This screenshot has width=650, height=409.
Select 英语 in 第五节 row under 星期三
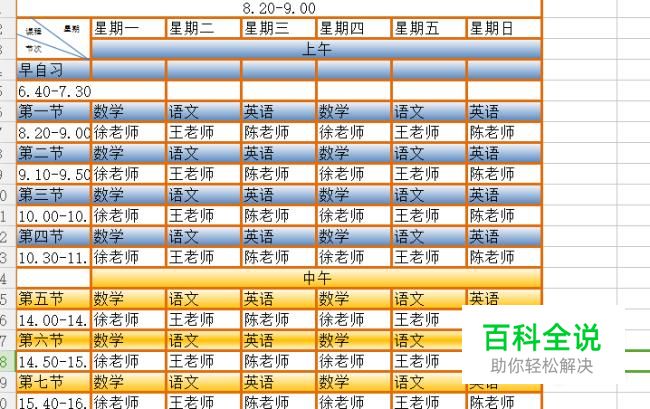(x=278, y=299)
